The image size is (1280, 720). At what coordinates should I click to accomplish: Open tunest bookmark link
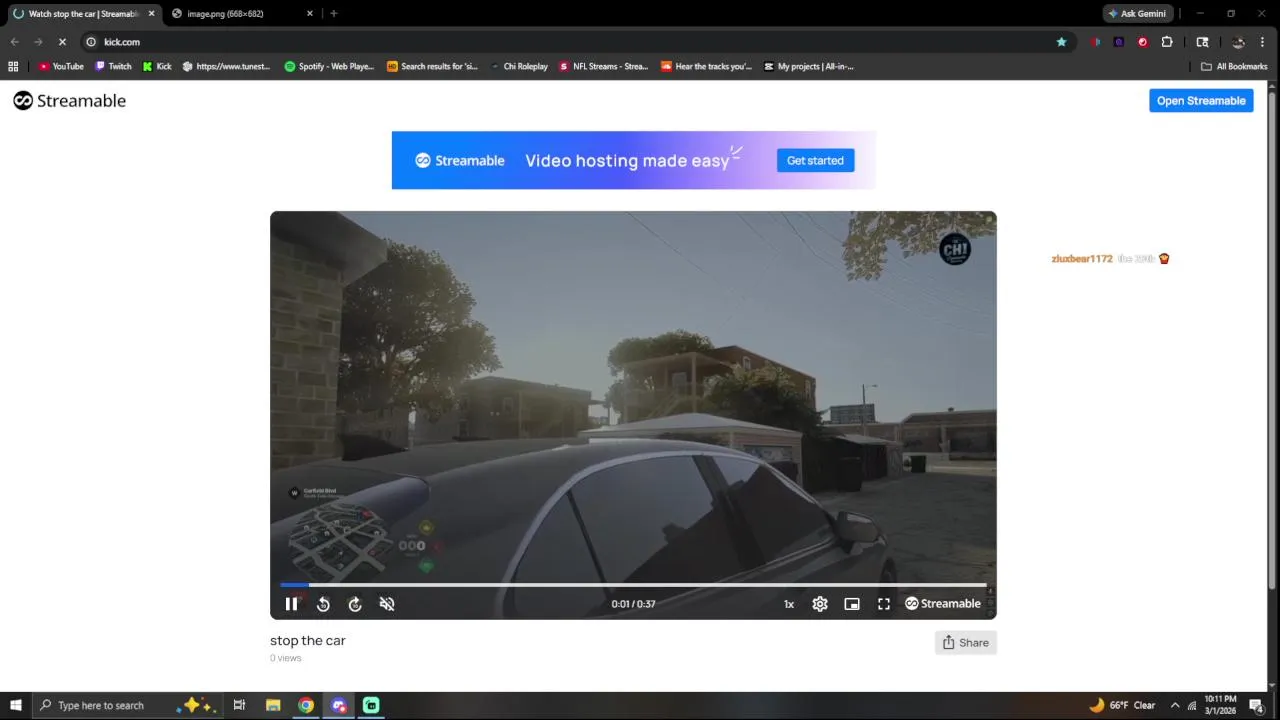tap(227, 67)
